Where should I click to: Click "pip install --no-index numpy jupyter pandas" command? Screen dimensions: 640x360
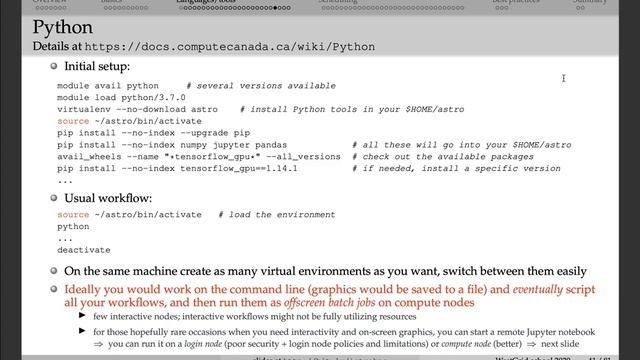click(172, 145)
